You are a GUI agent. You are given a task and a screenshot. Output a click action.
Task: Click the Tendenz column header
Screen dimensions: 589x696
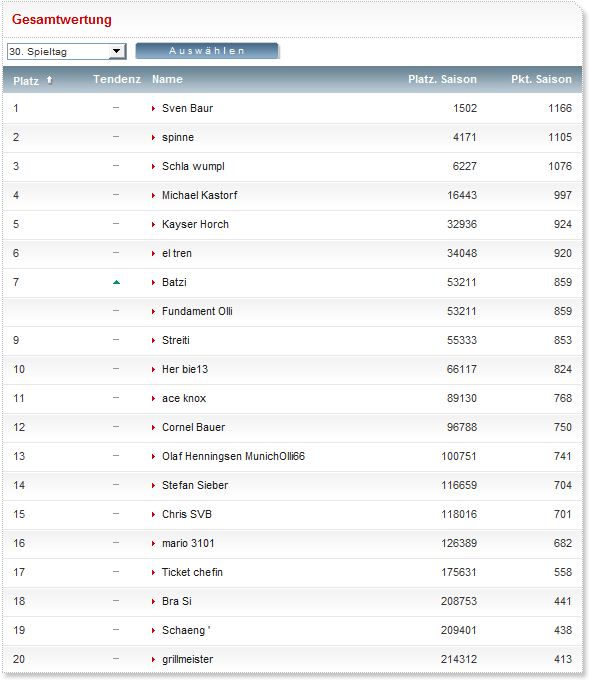point(117,79)
